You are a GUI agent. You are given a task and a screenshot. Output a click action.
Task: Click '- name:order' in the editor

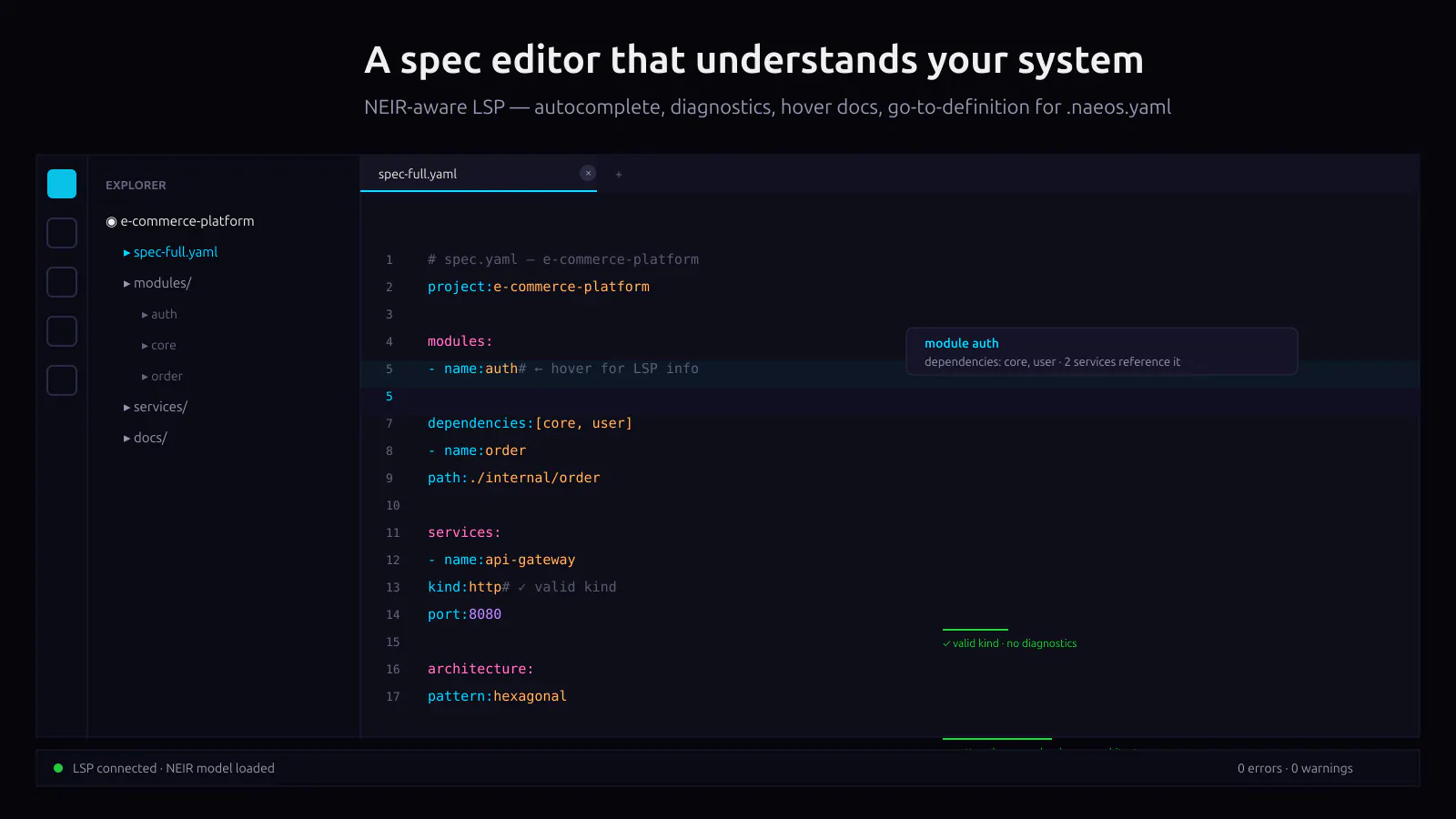tap(477, 450)
